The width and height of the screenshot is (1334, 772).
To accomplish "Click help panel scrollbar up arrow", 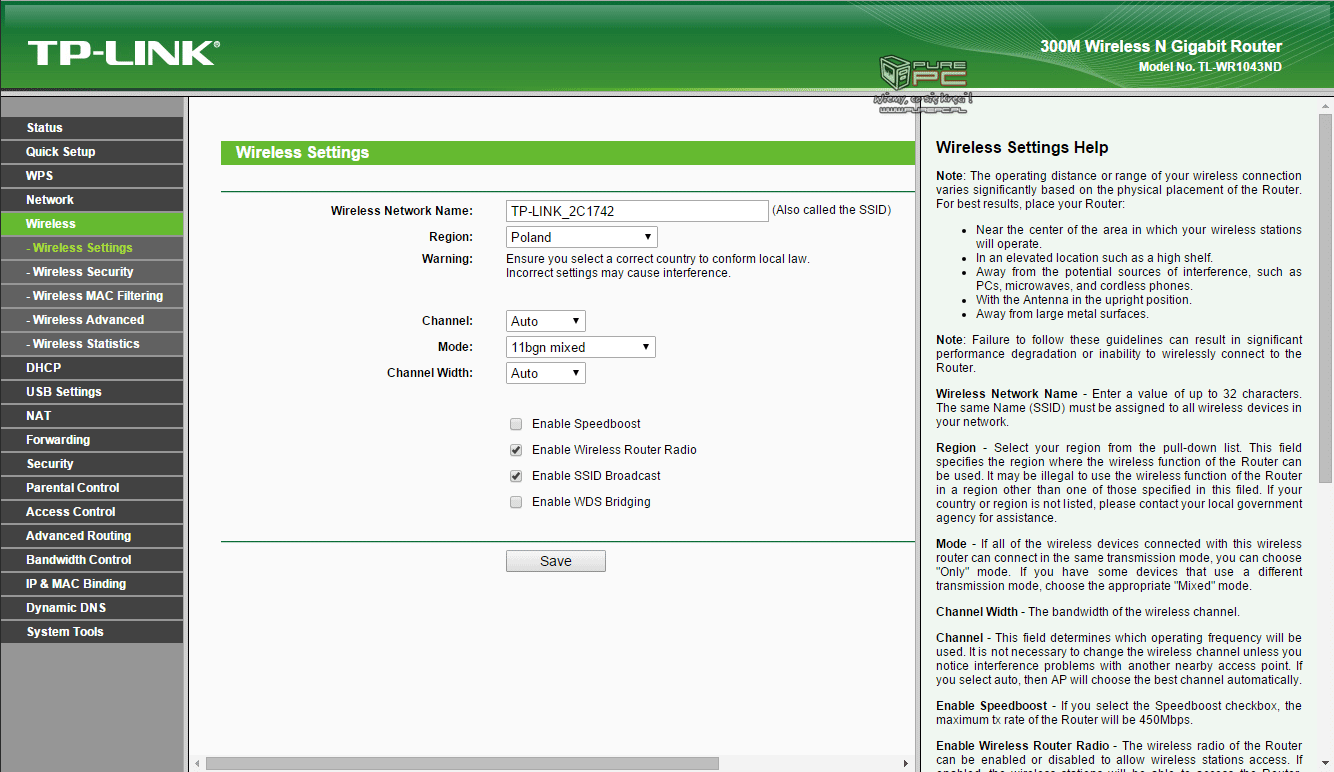I will point(1324,105).
